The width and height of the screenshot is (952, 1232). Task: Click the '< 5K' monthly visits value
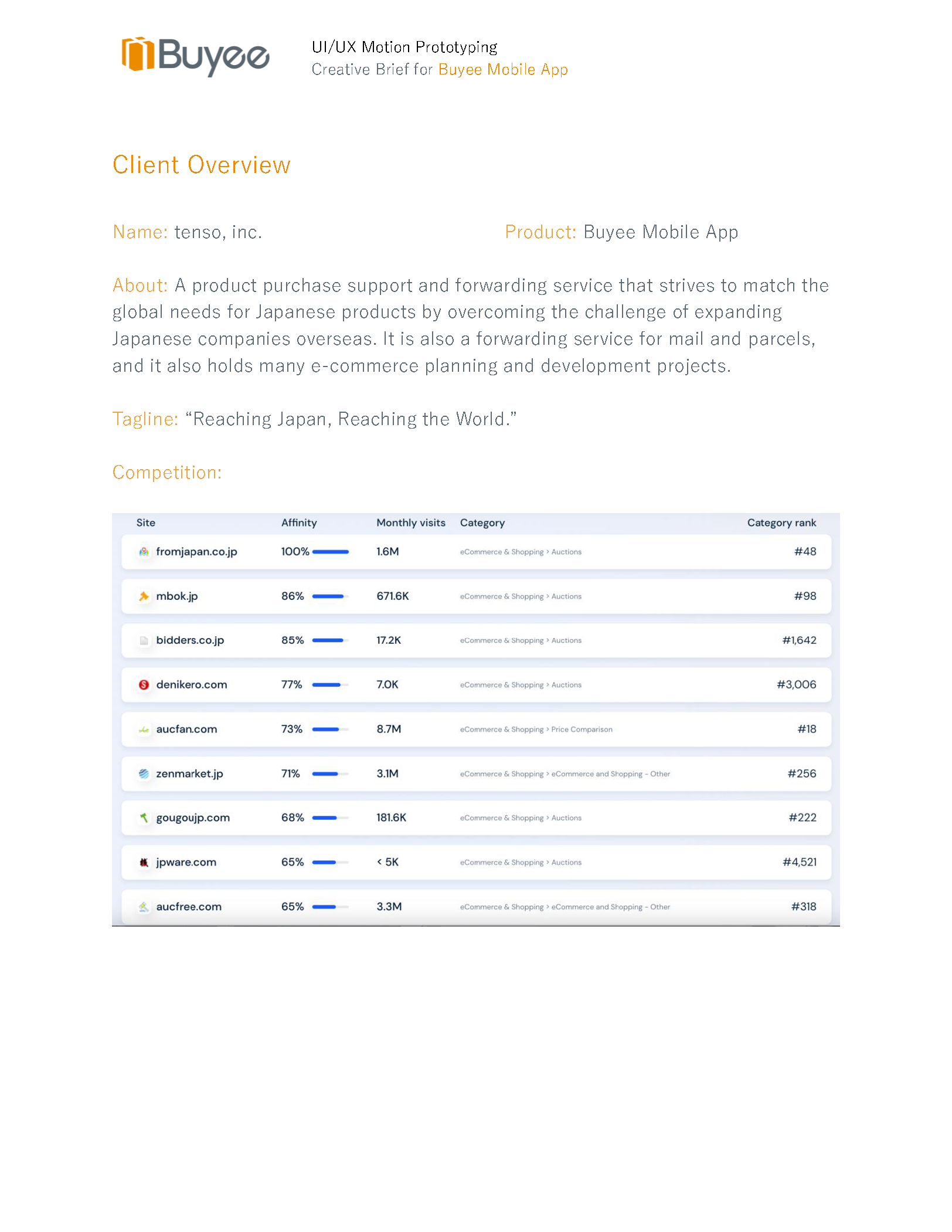tap(387, 863)
